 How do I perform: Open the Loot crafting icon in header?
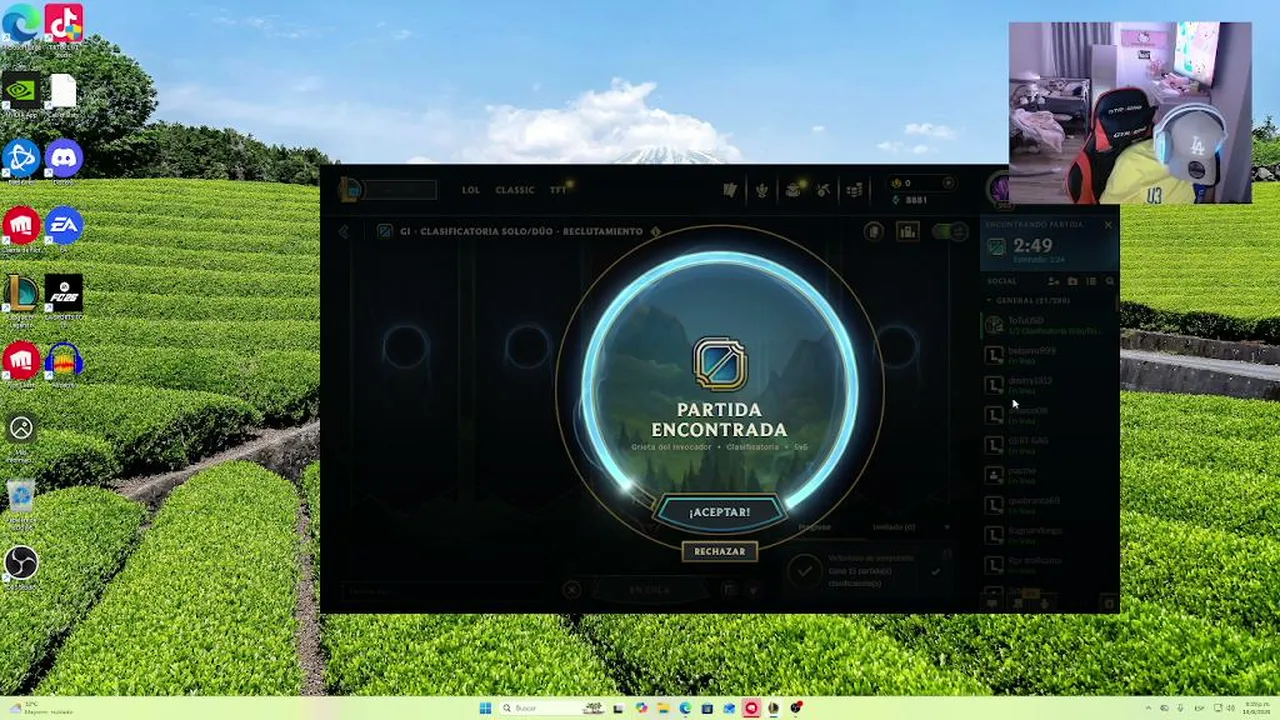(x=823, y=190)
